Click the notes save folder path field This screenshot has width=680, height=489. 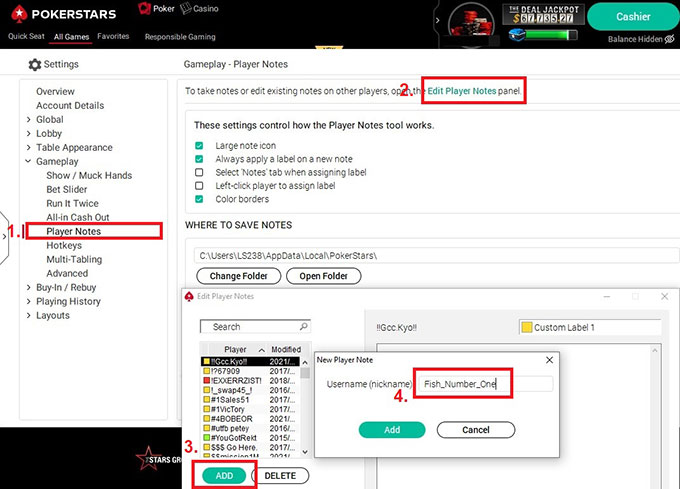coord(436,256)
